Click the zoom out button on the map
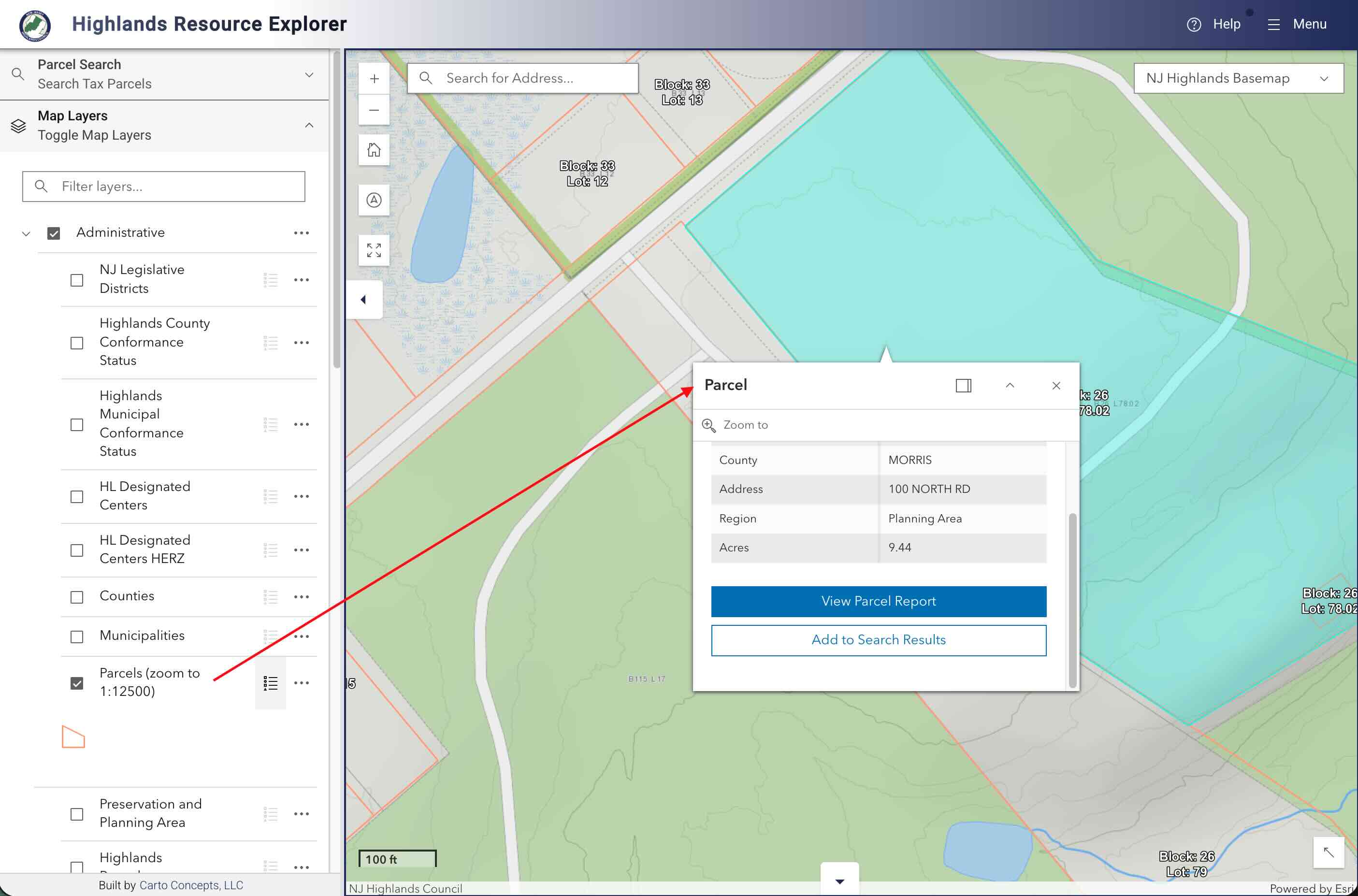 point(374,109)
